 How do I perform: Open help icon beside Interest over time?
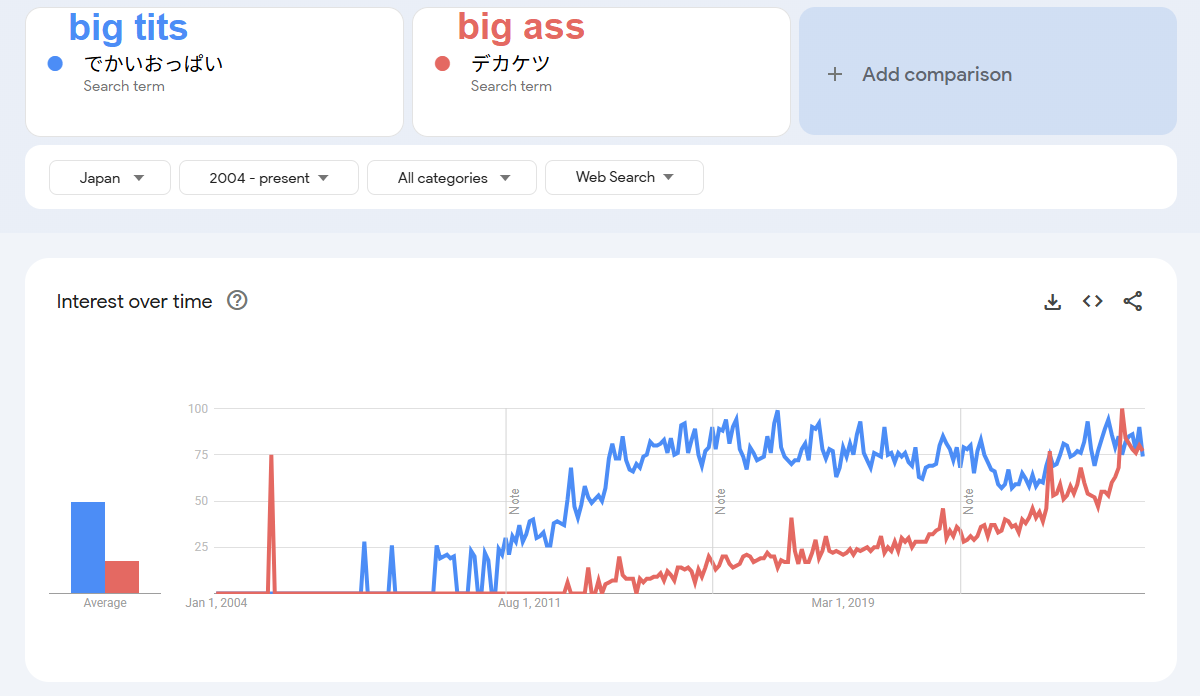pos(237,300)
